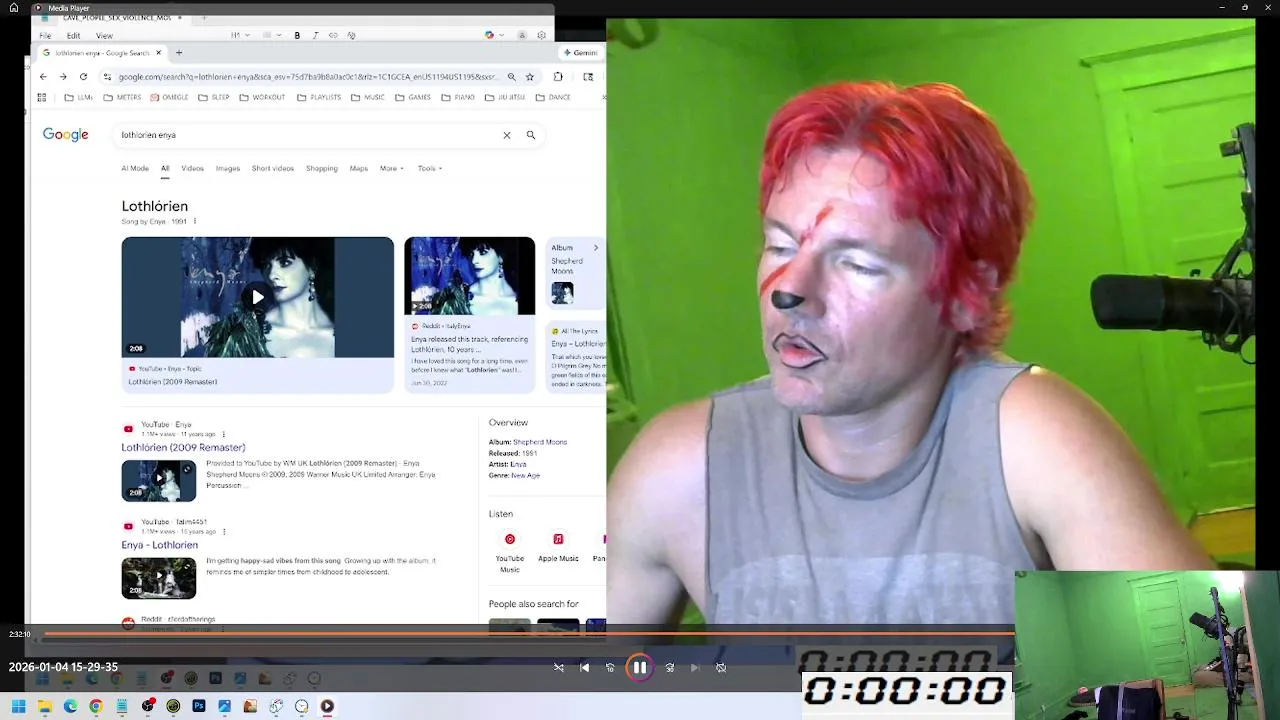Image resolution: width=1280 pixels, height=720 pixels.
Task: Click the 'Shepherd Moons' album link in Overview
Action: tap(540, 442)
